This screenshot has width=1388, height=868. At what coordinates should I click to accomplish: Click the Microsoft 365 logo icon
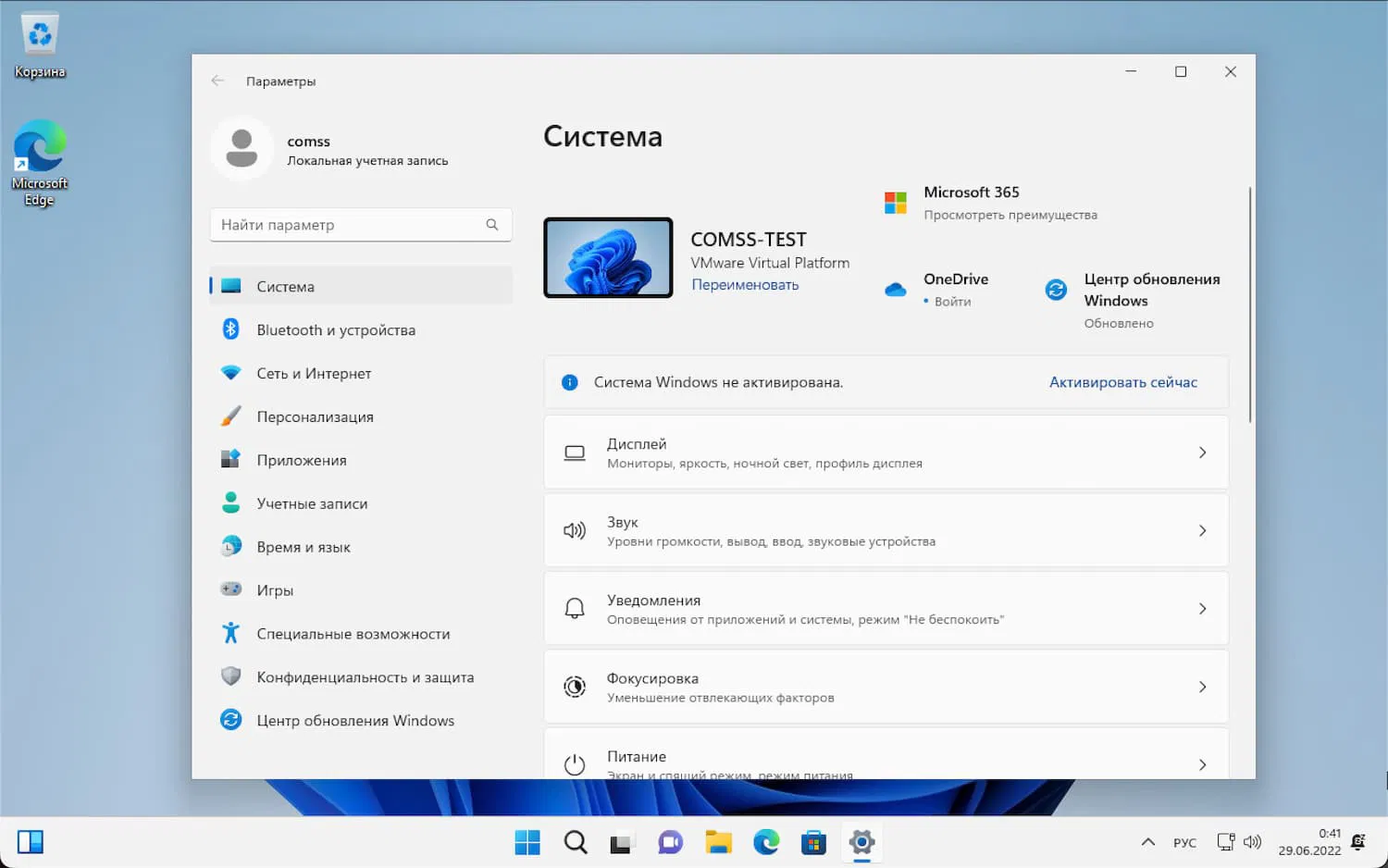click(895, 203)
